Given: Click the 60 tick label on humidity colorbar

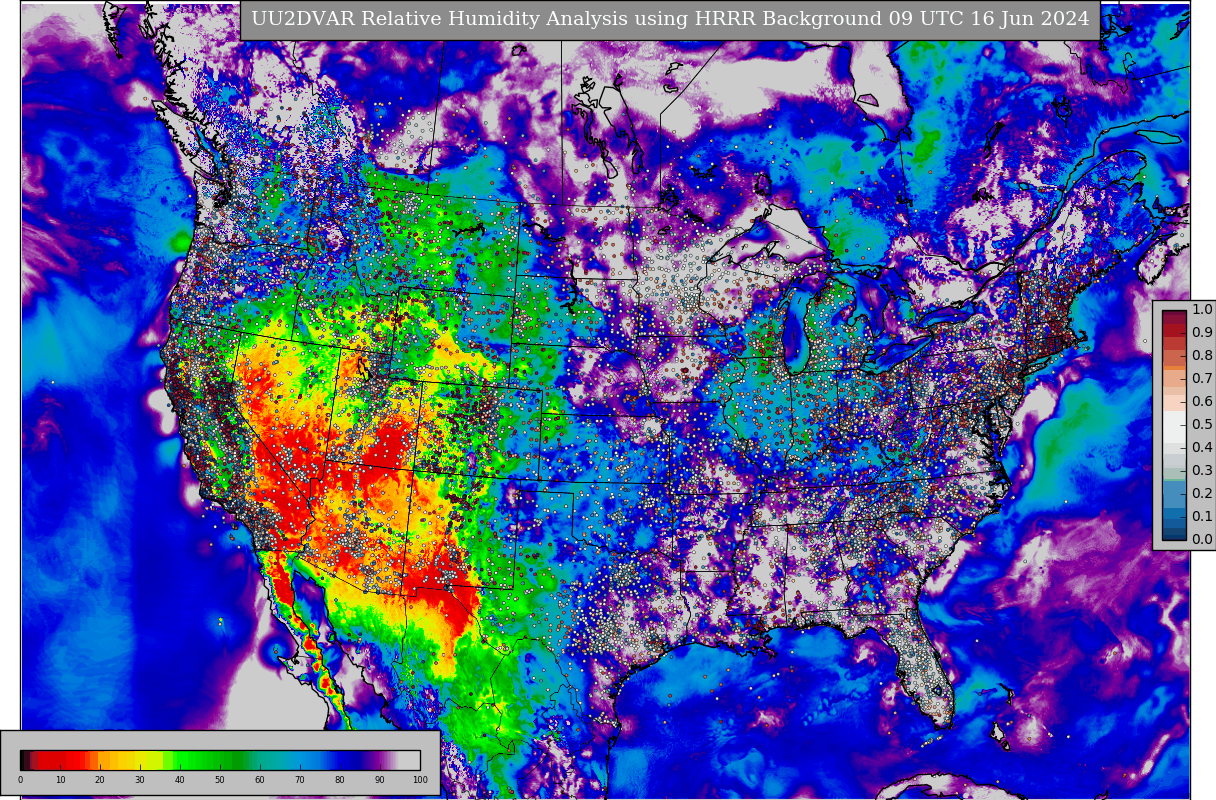Looking at the screenshot, I should point(260,779).
